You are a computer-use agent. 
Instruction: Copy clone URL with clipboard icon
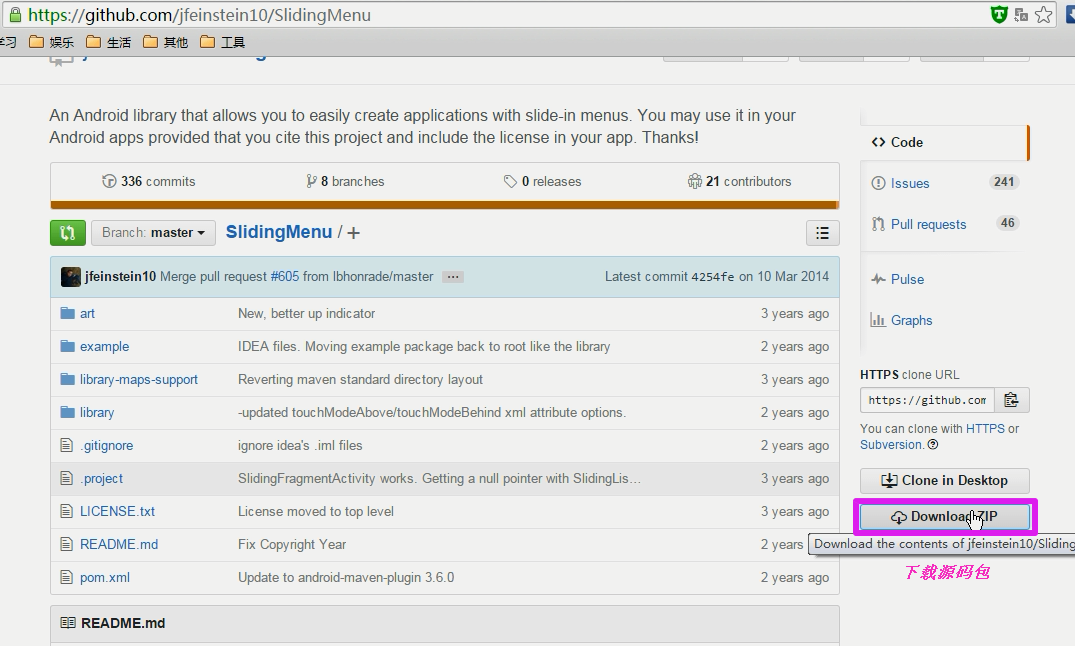[1011, 400]
